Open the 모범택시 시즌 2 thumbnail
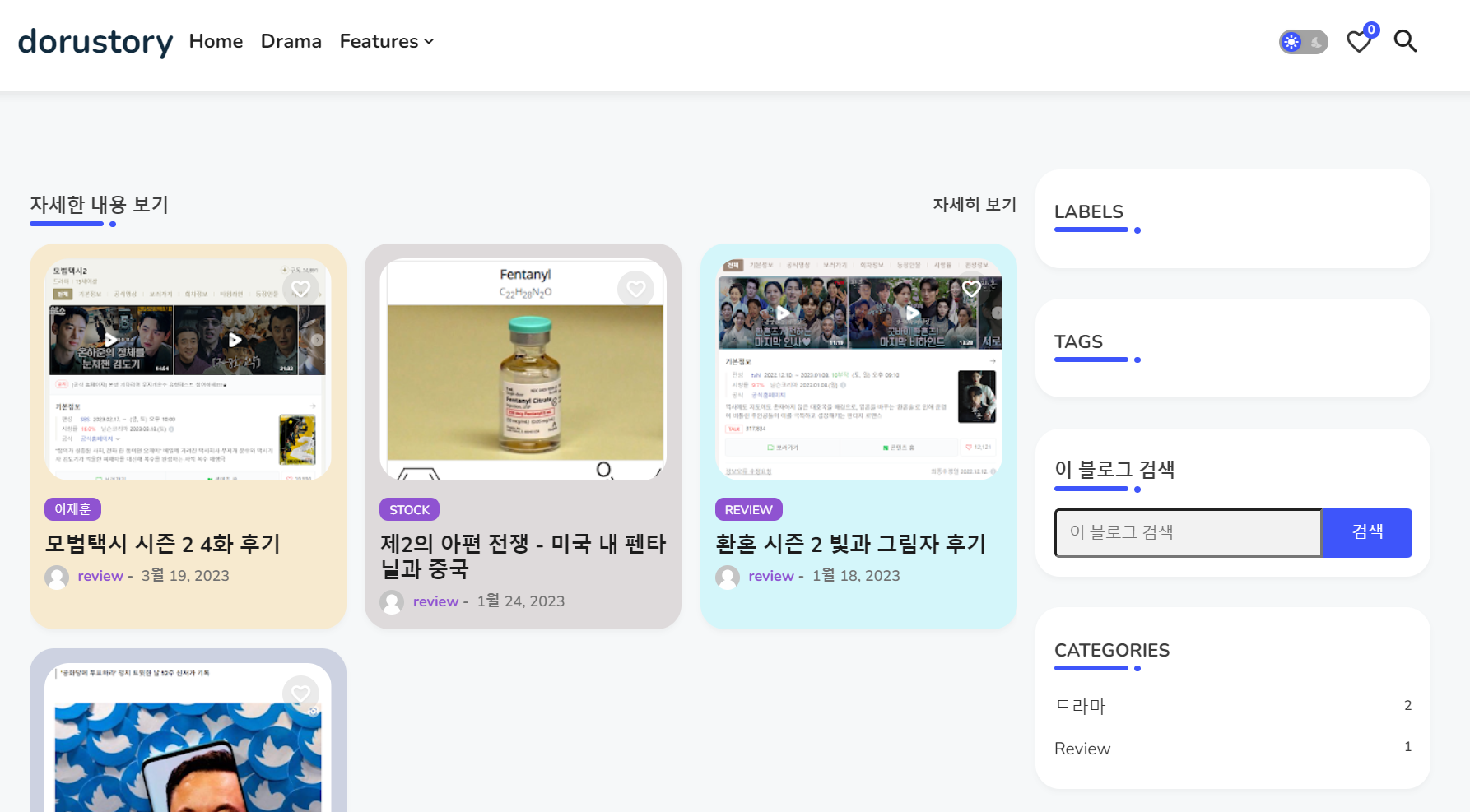The image size is (1470, 812). click(188, 369)
